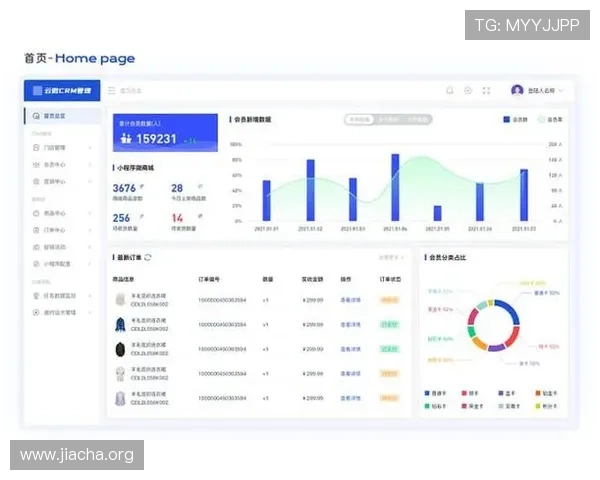Image resolution: width=600 pixels, height=480 pixels.
Task: Click the 小程序配置 sidebar icon
Action: click(36, 264)
